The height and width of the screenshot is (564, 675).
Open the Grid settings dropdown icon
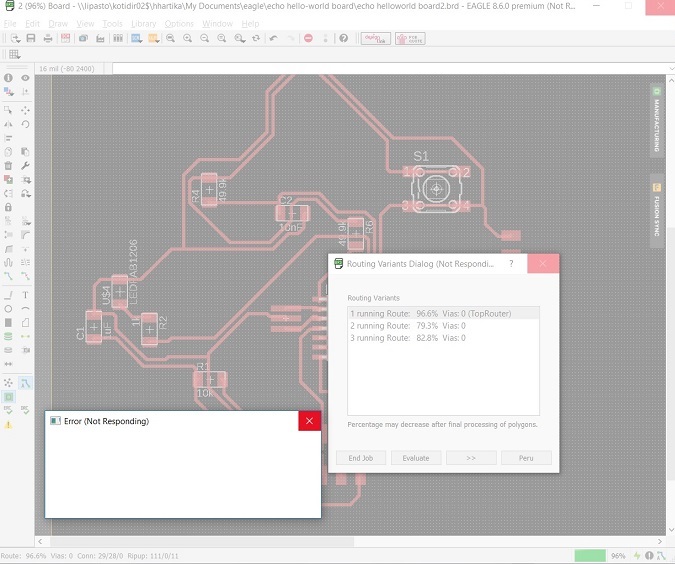coord(15,54)
